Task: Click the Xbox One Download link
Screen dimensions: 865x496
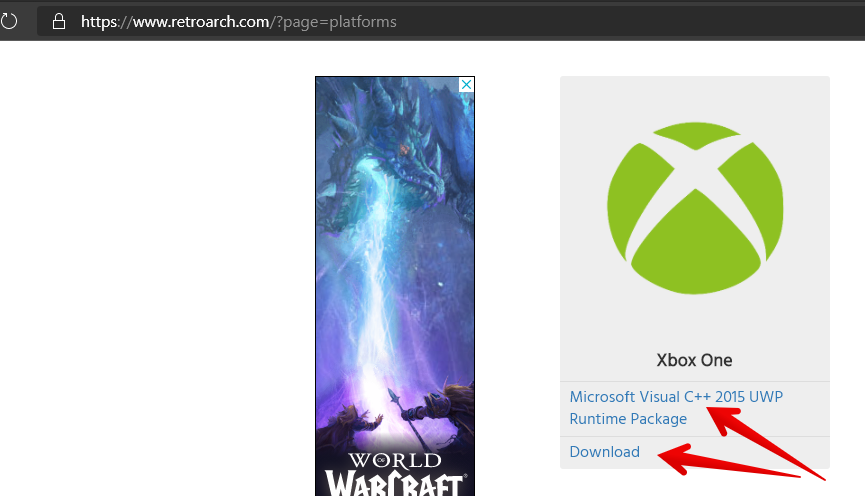Action: (604, 452)
